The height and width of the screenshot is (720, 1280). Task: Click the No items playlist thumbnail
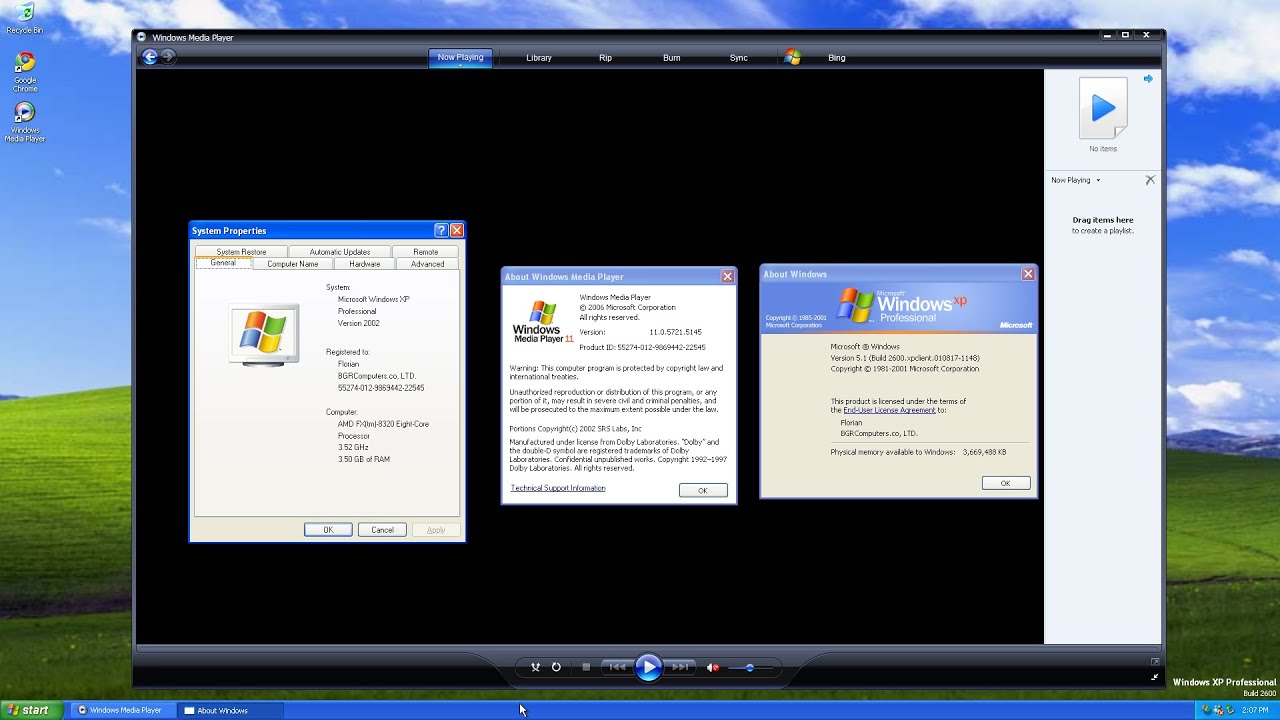(1103, 108)
